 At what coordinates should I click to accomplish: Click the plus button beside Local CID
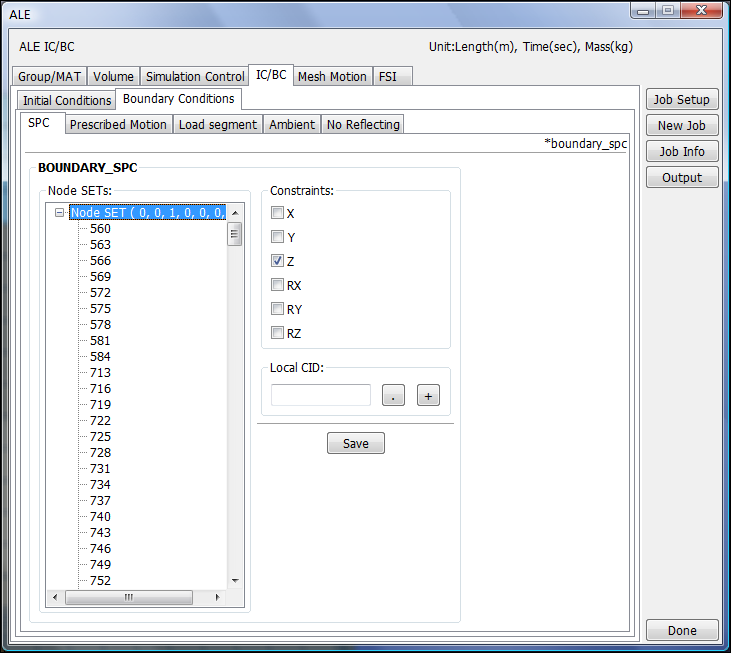pos(428,396)
